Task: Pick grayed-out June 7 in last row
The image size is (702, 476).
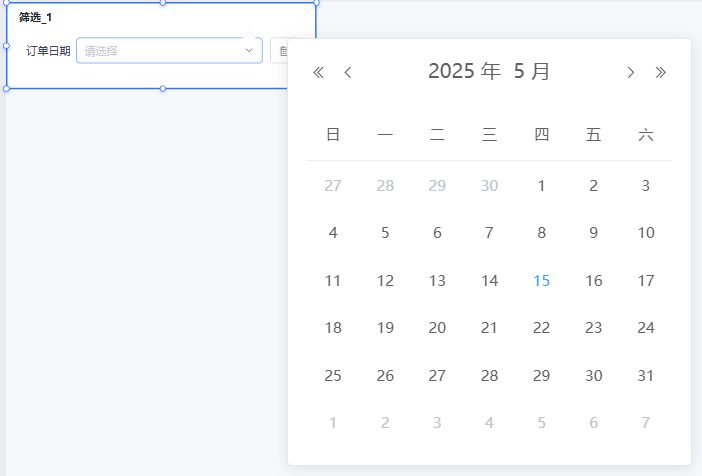Action: (x=646, y=423)
